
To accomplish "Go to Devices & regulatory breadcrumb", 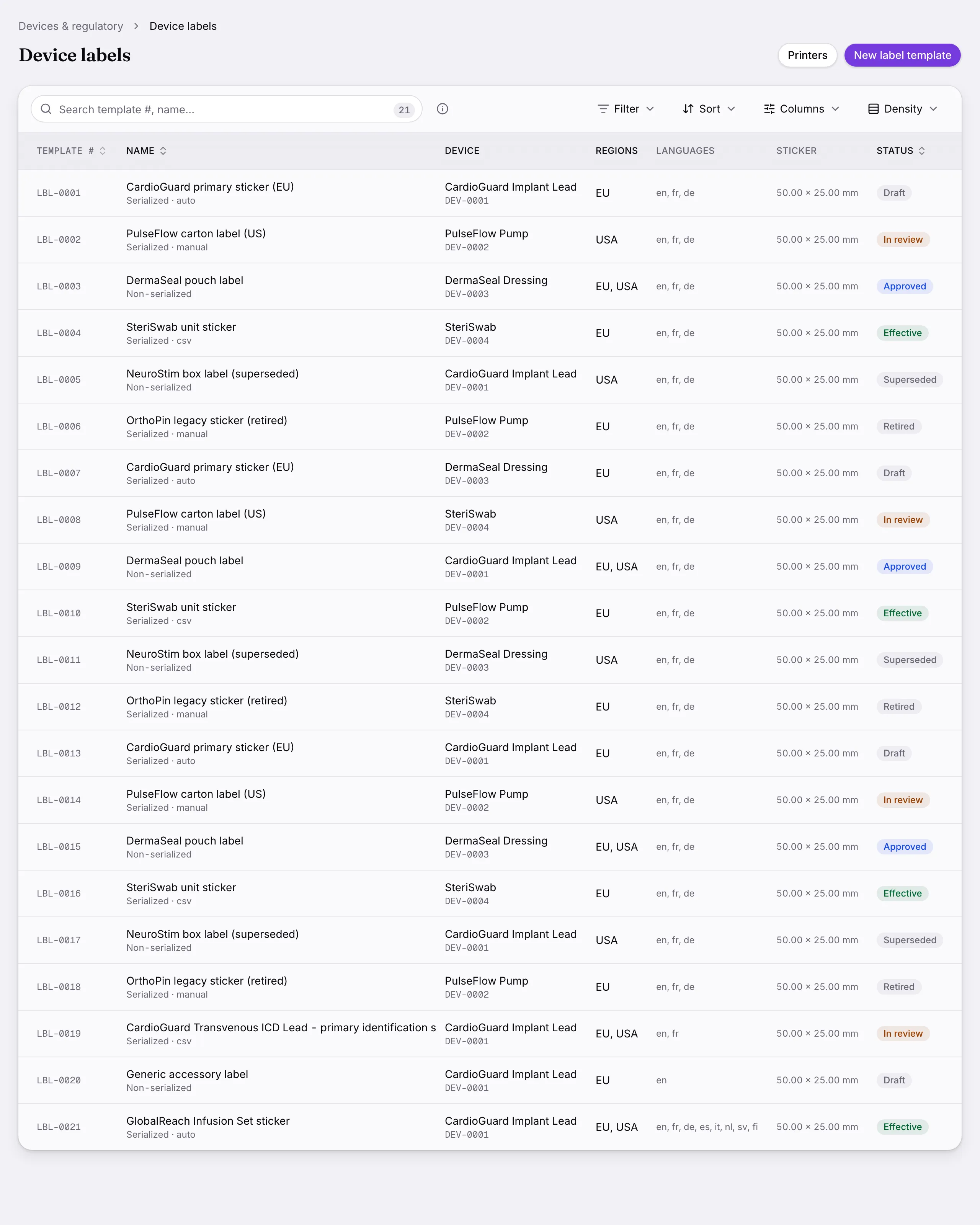I will [x=71, y=26].
